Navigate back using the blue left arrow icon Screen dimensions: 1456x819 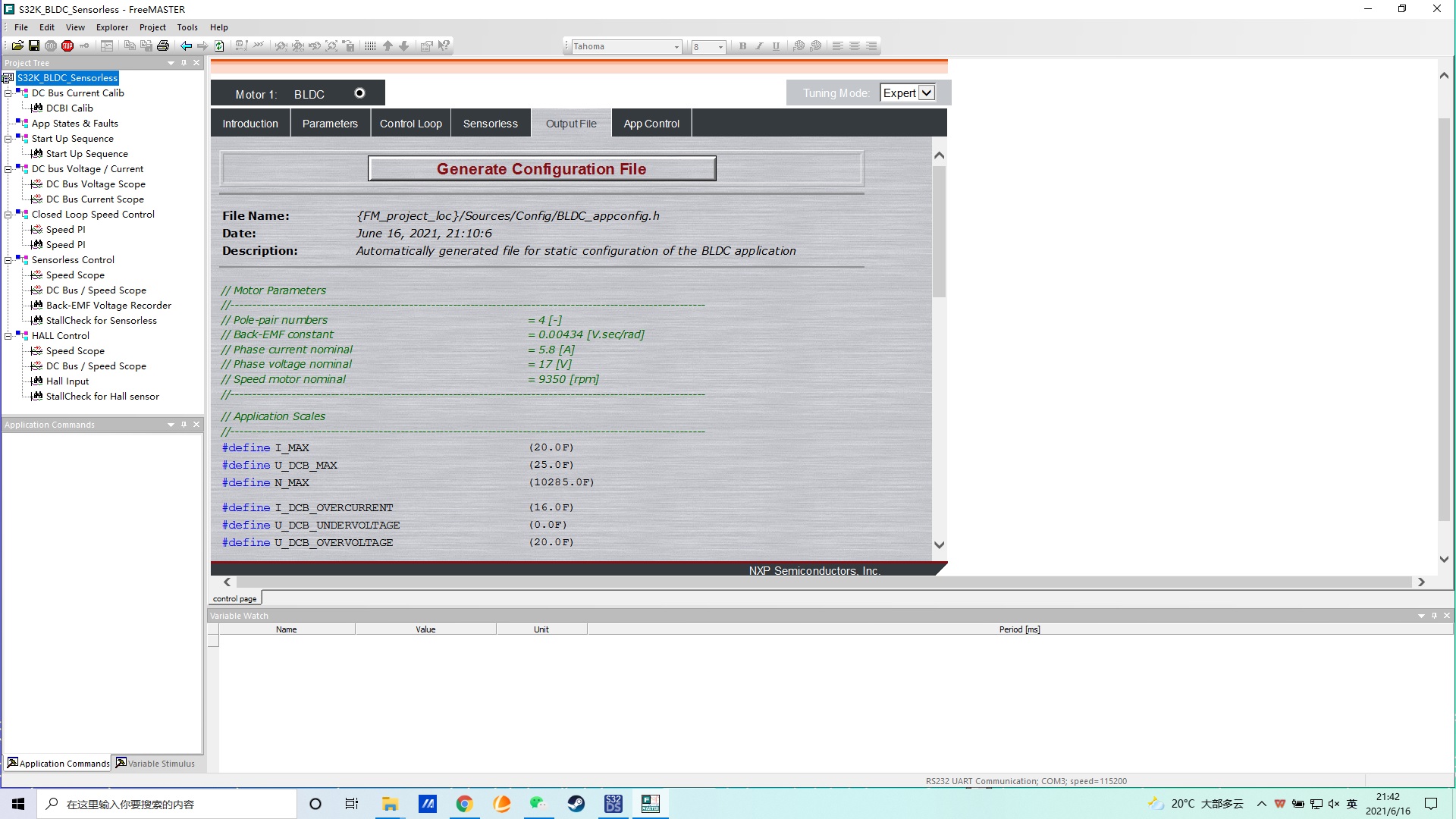[187, 45]
